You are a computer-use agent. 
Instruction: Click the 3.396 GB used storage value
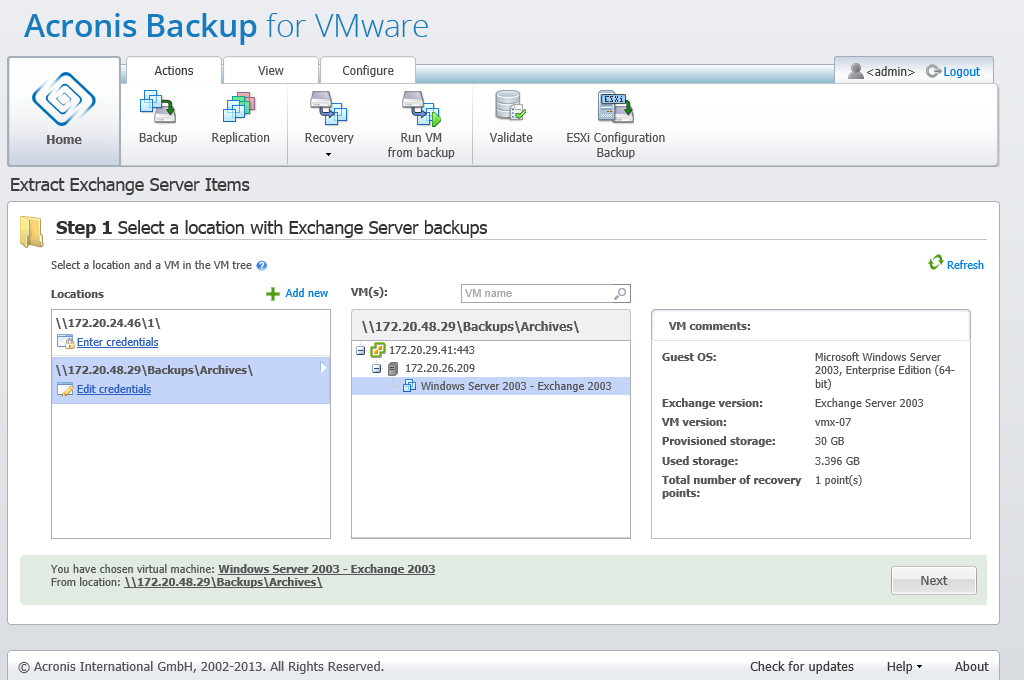[837, 461]
